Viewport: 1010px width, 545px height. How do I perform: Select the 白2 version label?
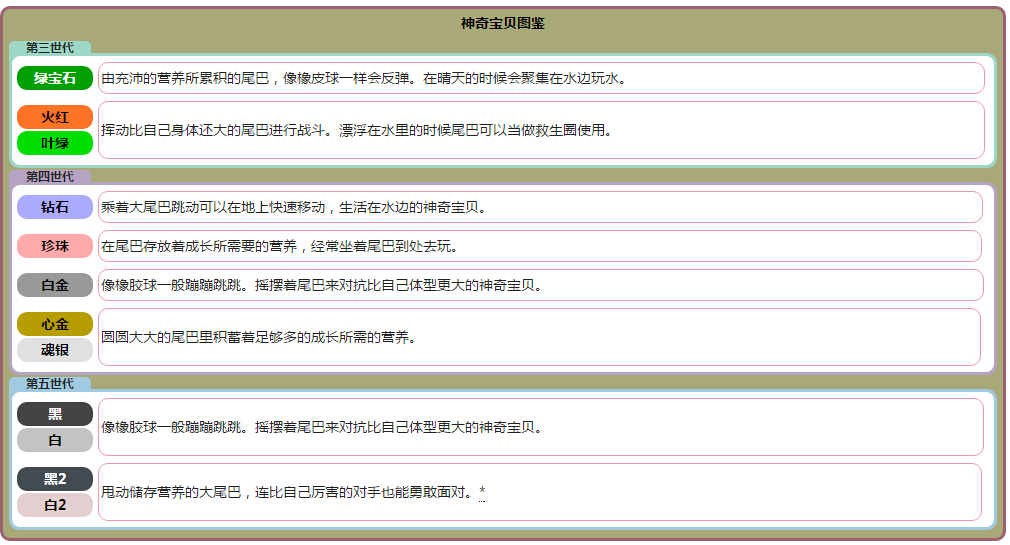pyautogui.click(x=55, y=505)
